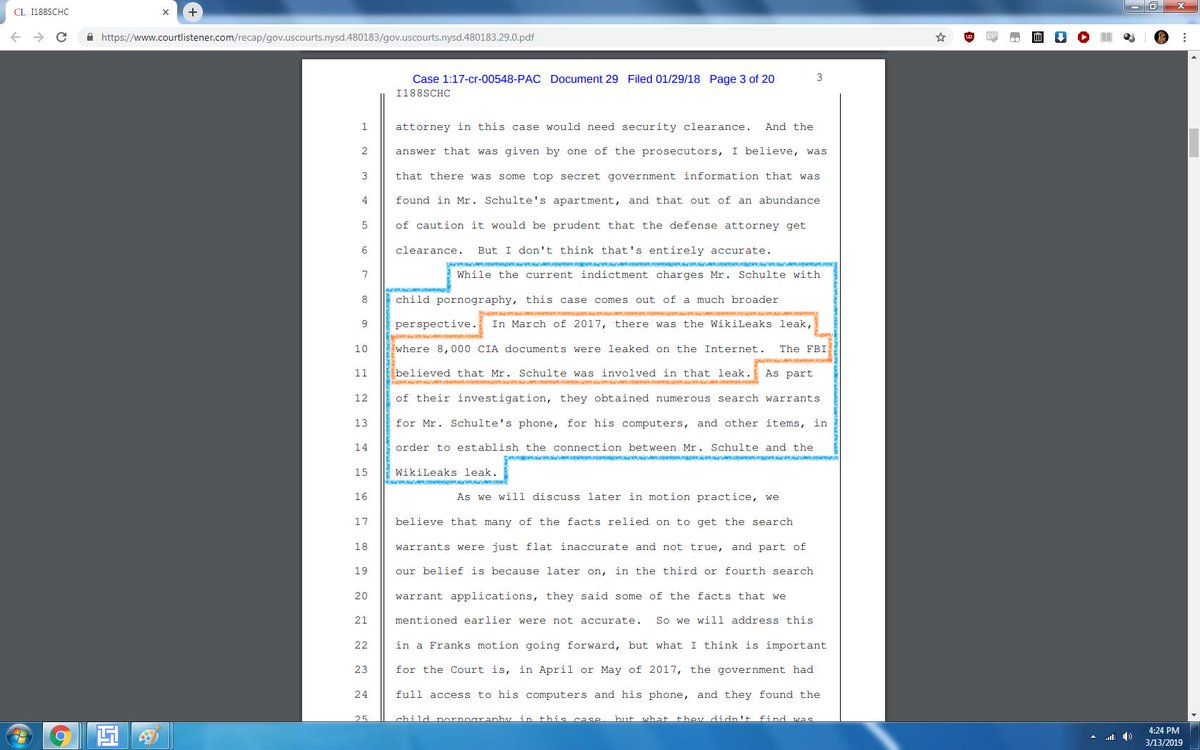Open the grey storefront extension icon
Viewport: 1200px width, 750px height.
[1014, 37]
